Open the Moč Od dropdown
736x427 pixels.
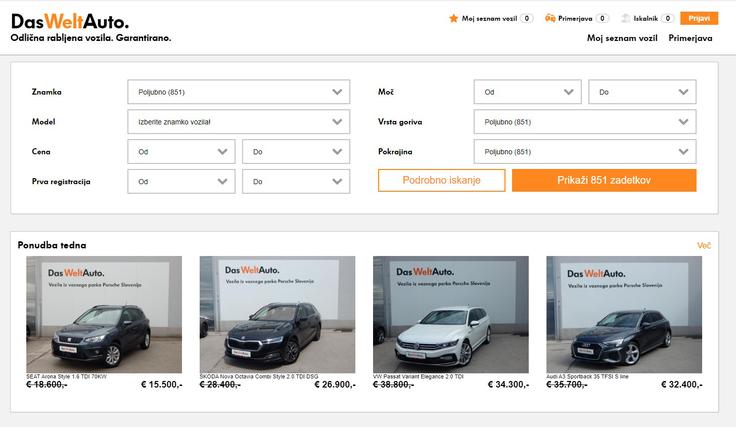tap(528, 92)
